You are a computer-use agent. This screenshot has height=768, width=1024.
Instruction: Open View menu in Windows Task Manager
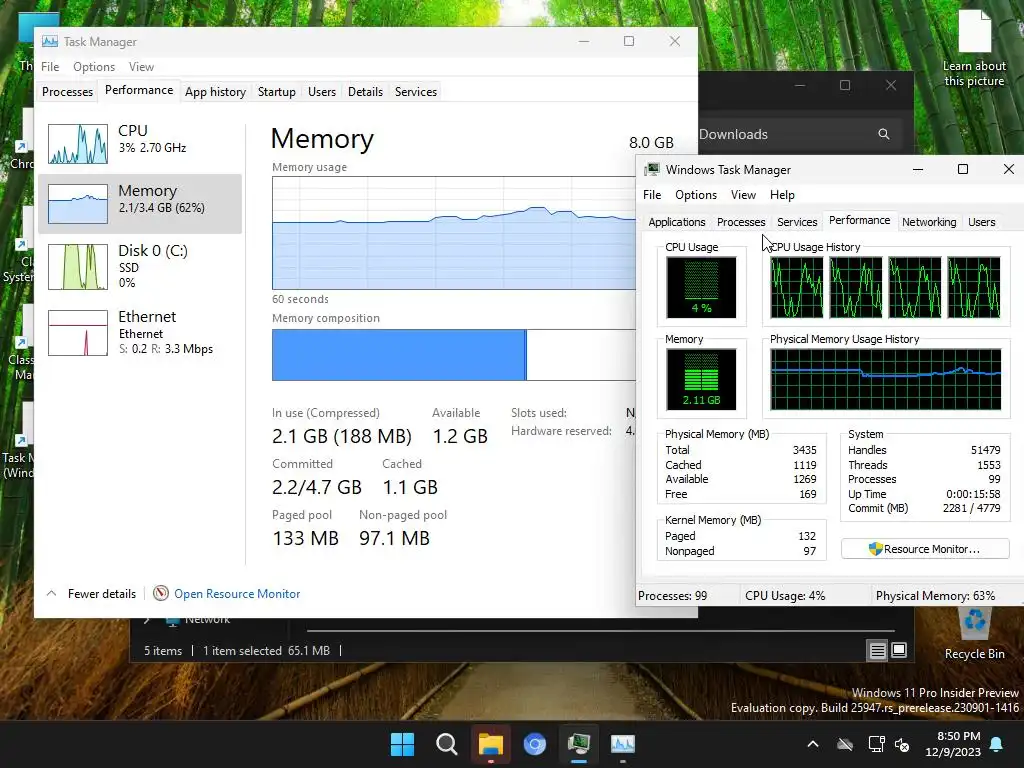tap(743, 195)
